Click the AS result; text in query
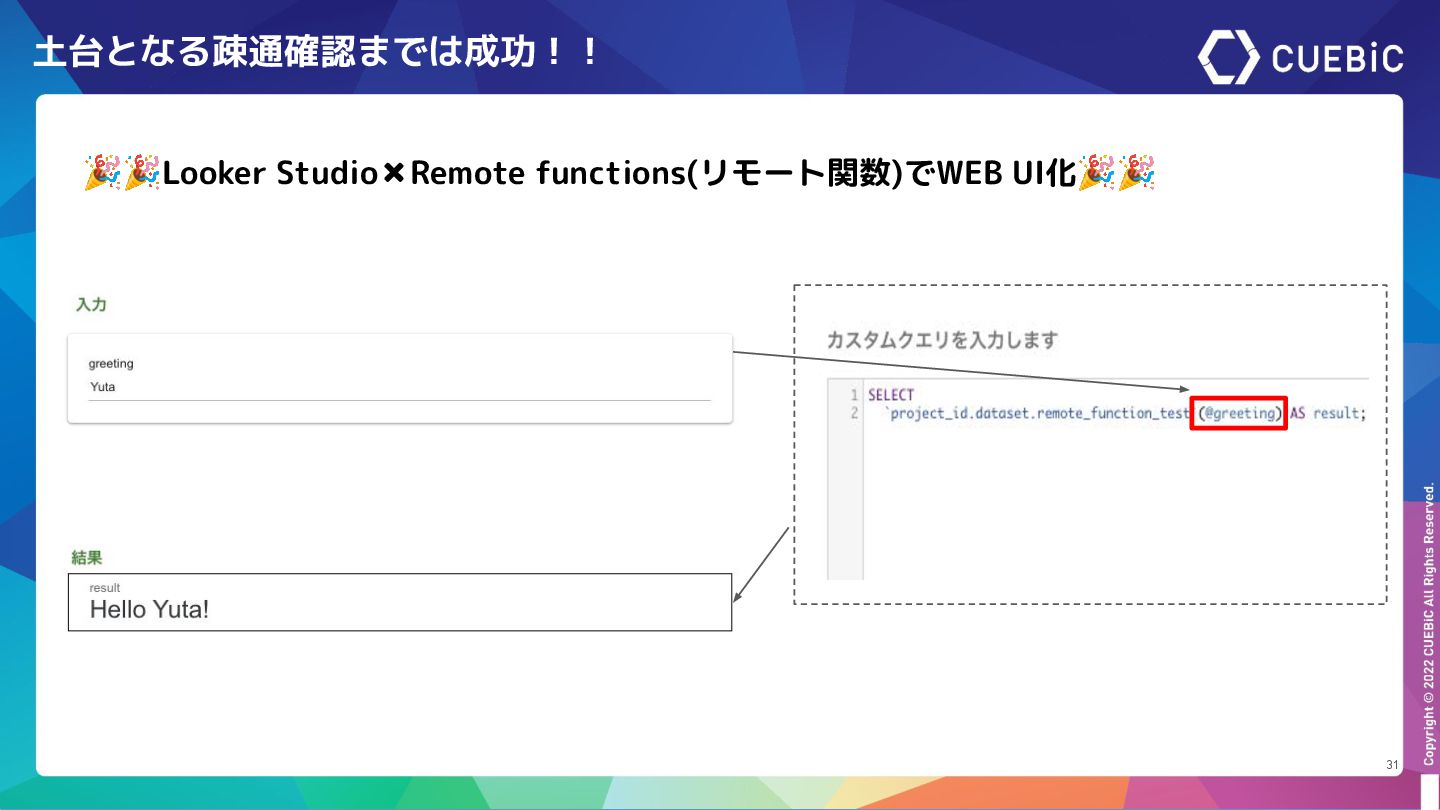 click(x=1326, y=413)
